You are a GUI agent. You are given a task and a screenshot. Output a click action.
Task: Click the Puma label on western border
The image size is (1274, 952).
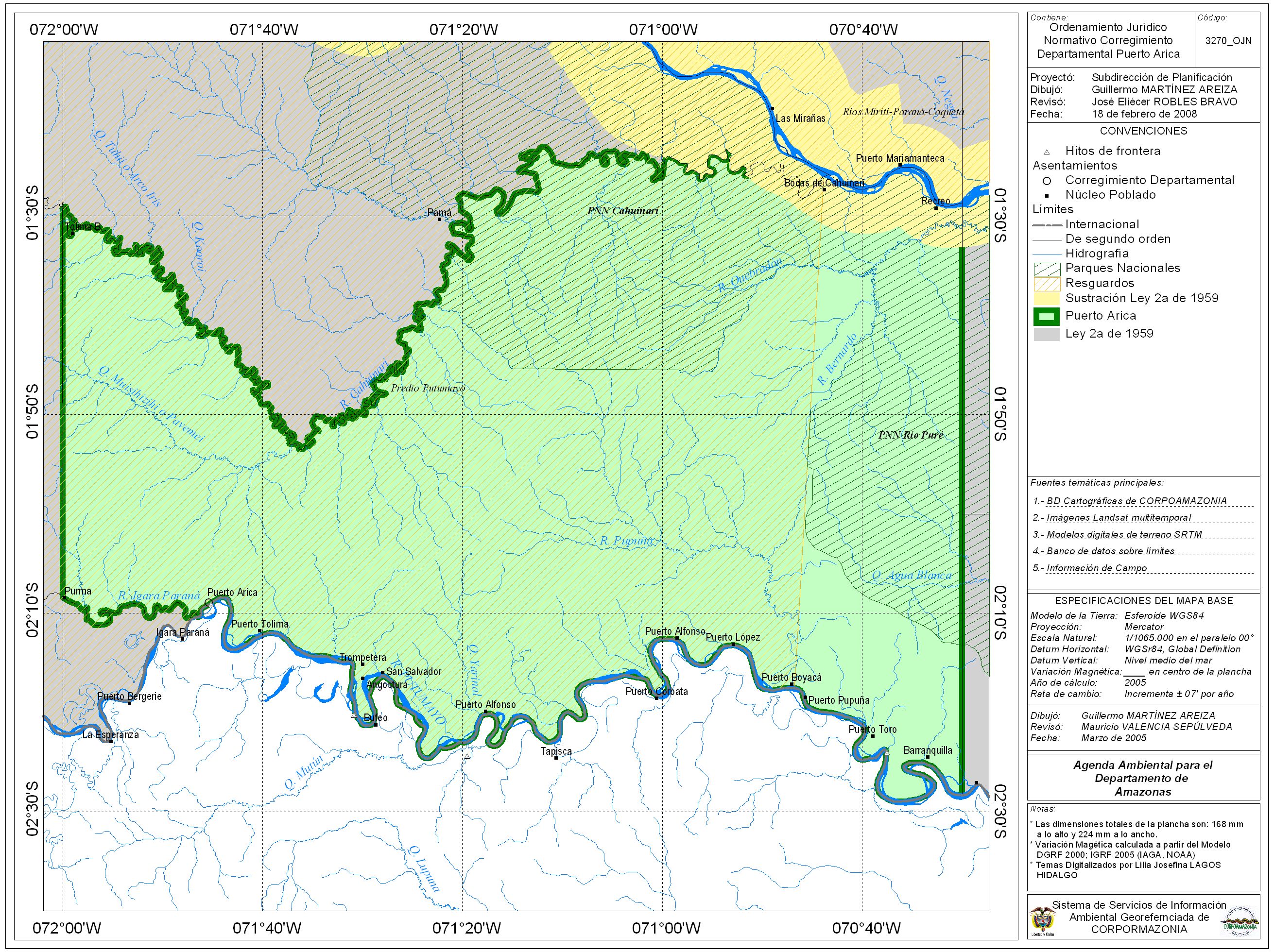click(x=78, y=591)
